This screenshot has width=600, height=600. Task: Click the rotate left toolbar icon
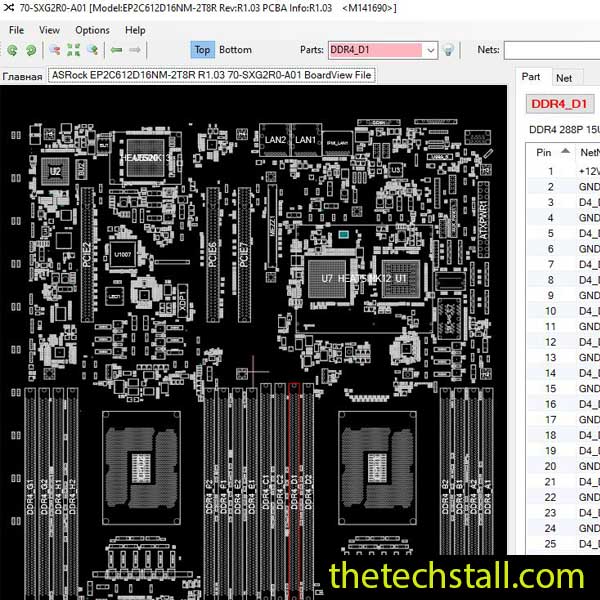pyautogui.click(x=13, y=50)
